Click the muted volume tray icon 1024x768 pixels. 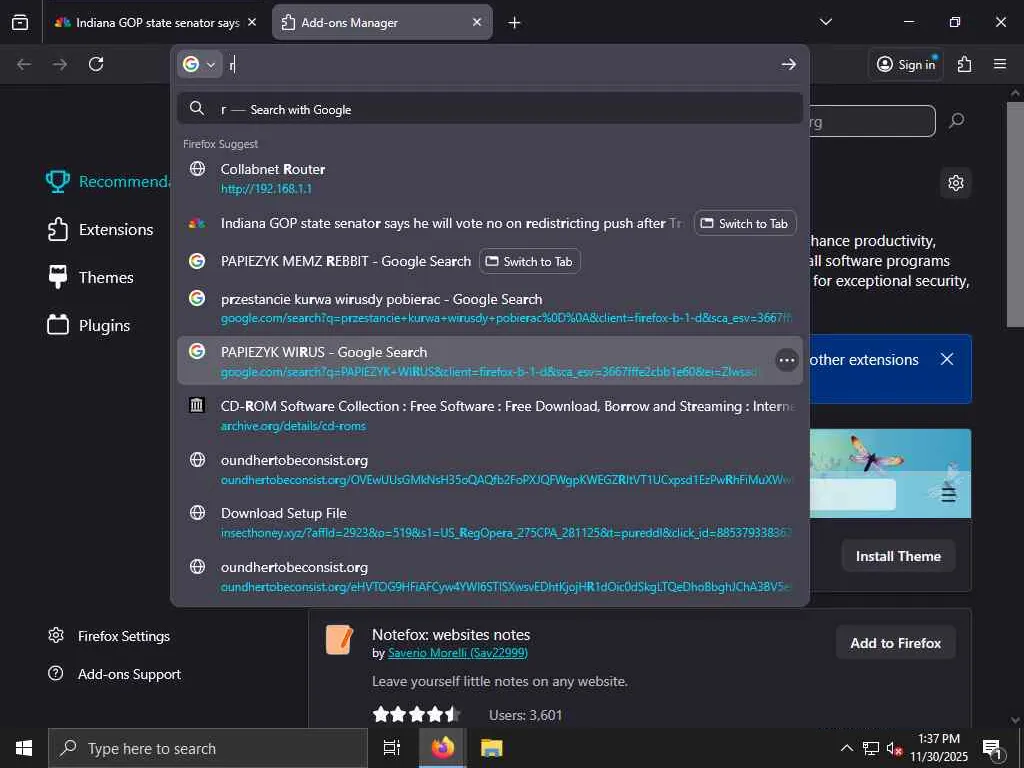click(895, 748)
